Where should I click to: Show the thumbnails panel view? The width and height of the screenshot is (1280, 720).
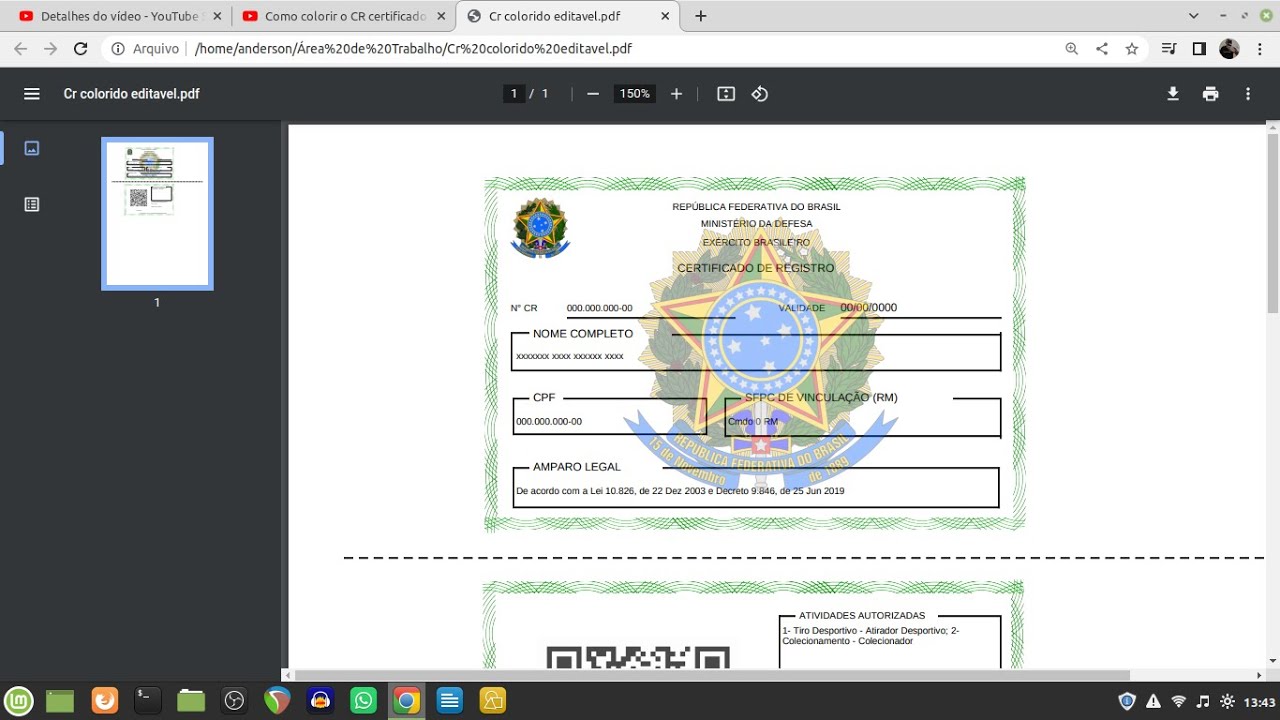[32, 148]
